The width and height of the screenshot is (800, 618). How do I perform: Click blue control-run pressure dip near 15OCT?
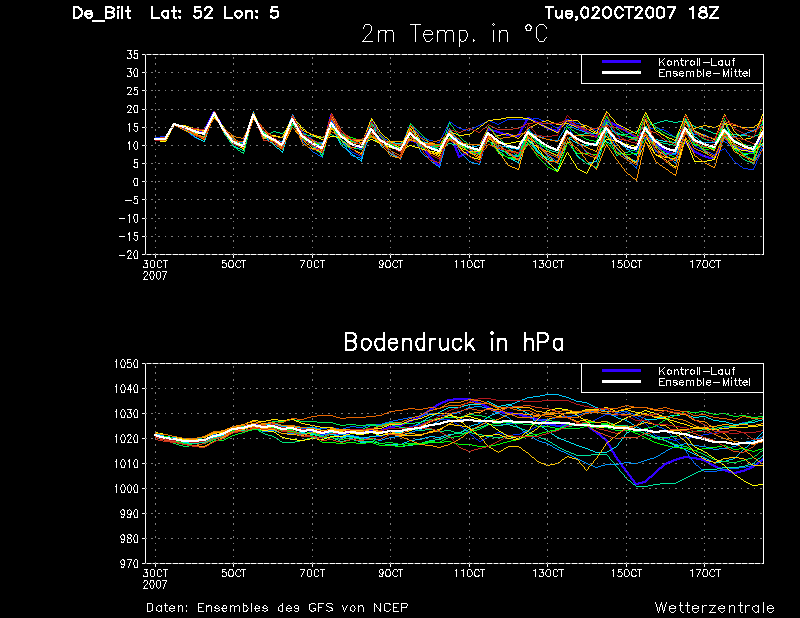636,483
